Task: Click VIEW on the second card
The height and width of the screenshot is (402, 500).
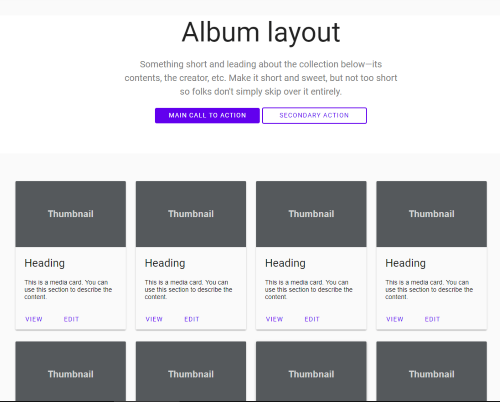Action: (154, 319)
